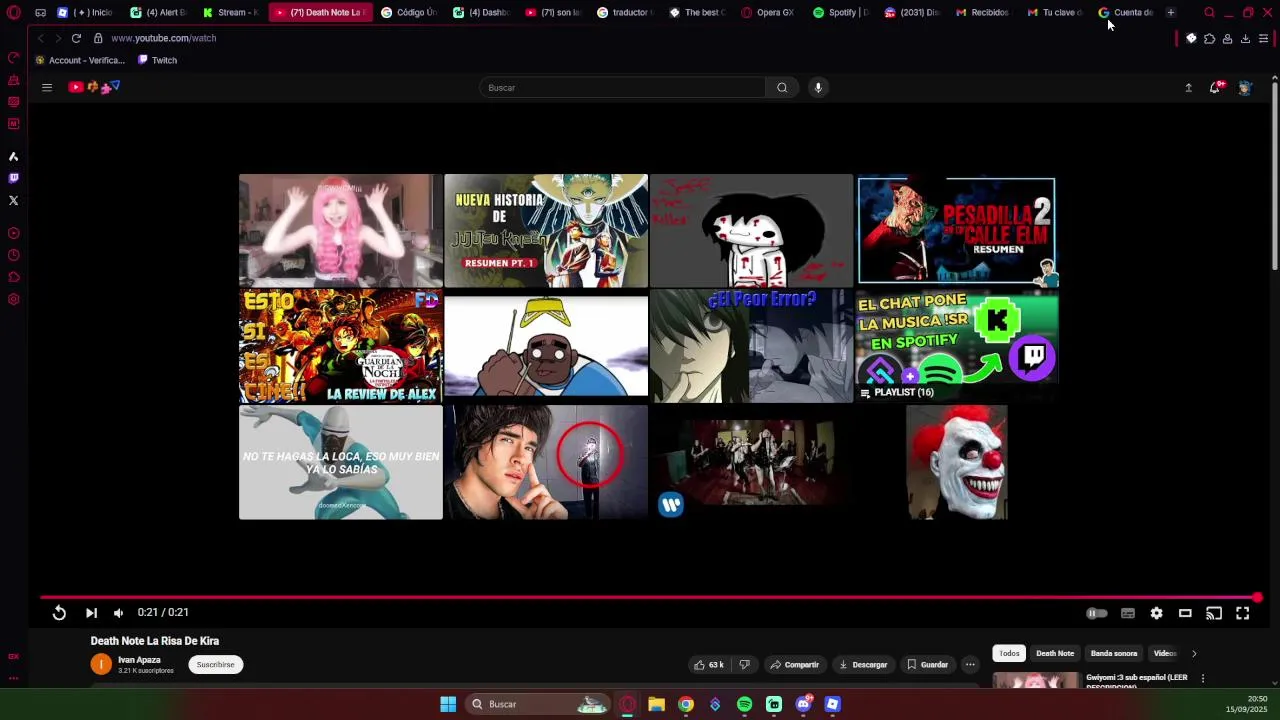
Task: Reload the page
Action: (x=76, y=38)
